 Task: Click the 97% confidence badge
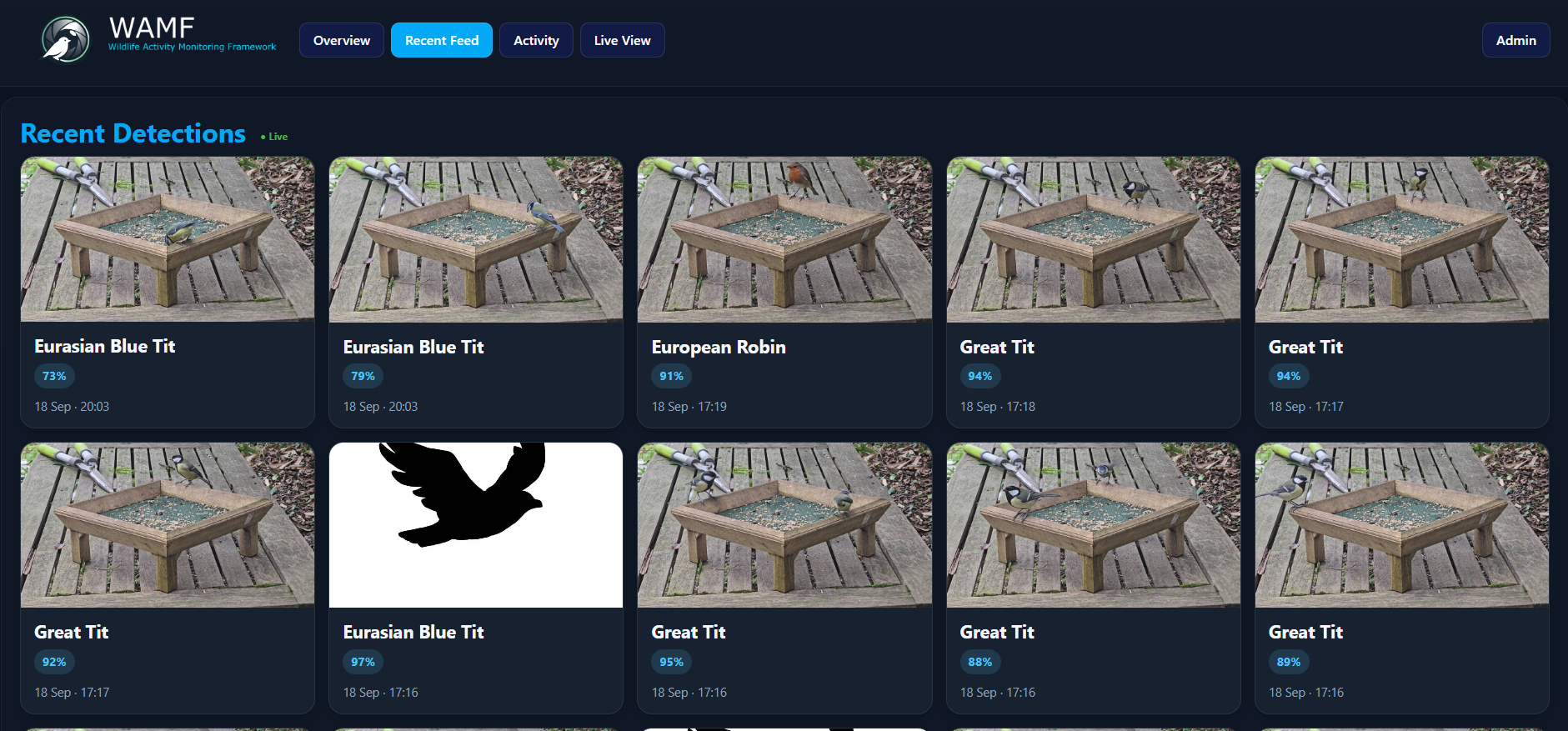tap(363, 662)
